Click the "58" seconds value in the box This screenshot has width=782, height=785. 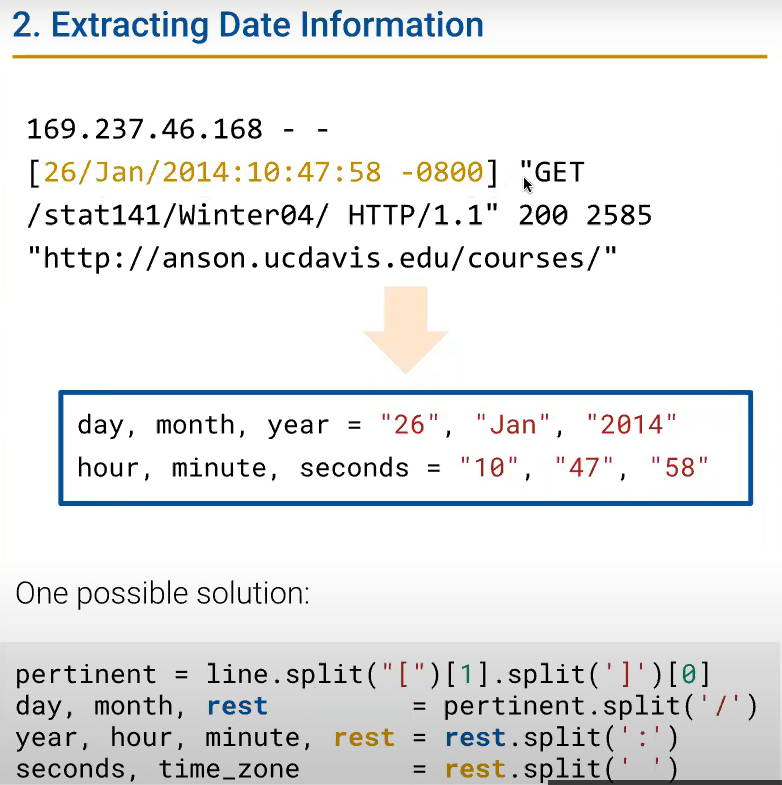(679, 468)
